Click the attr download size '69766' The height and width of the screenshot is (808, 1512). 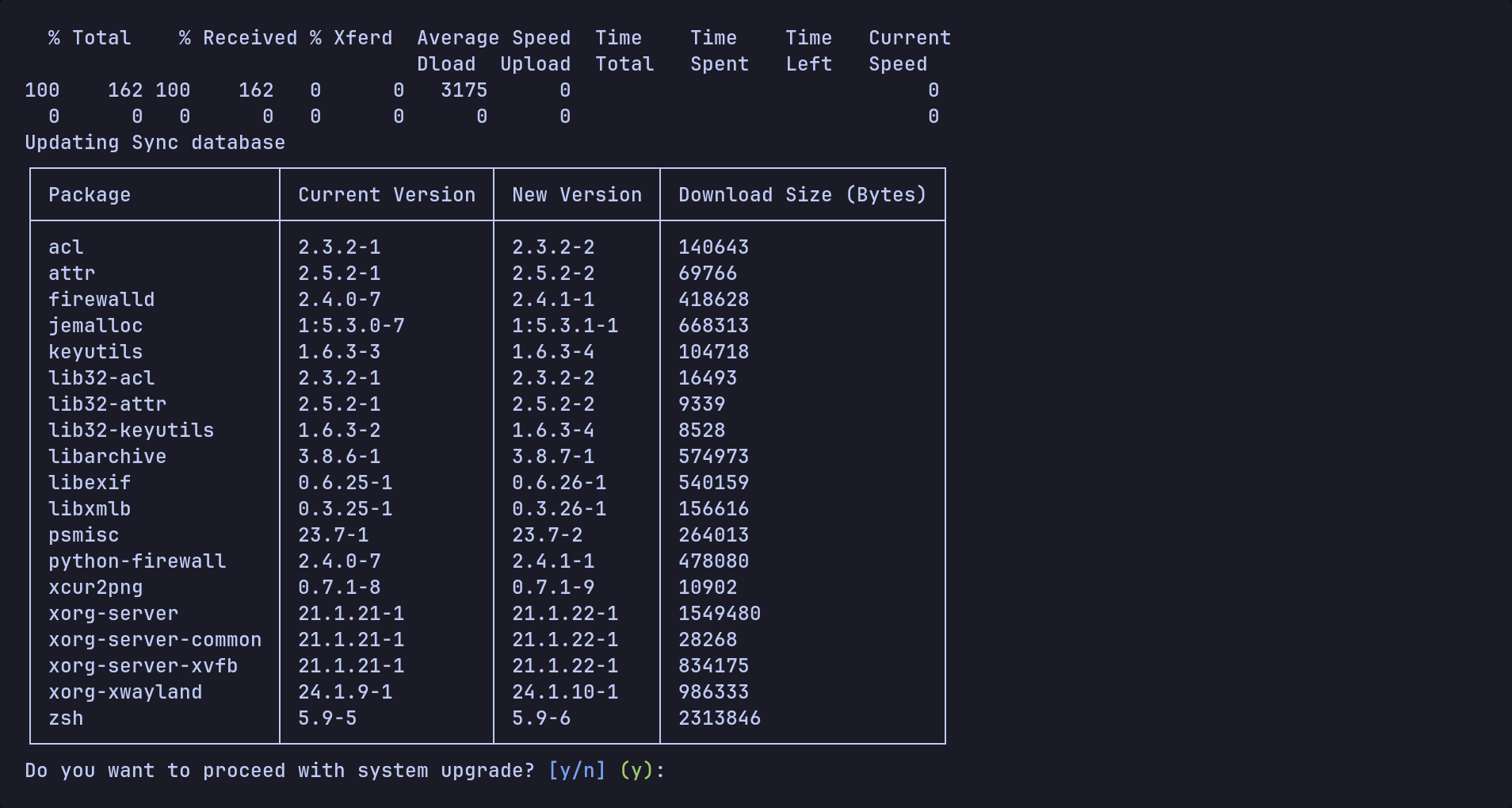[x=708, y=274]
